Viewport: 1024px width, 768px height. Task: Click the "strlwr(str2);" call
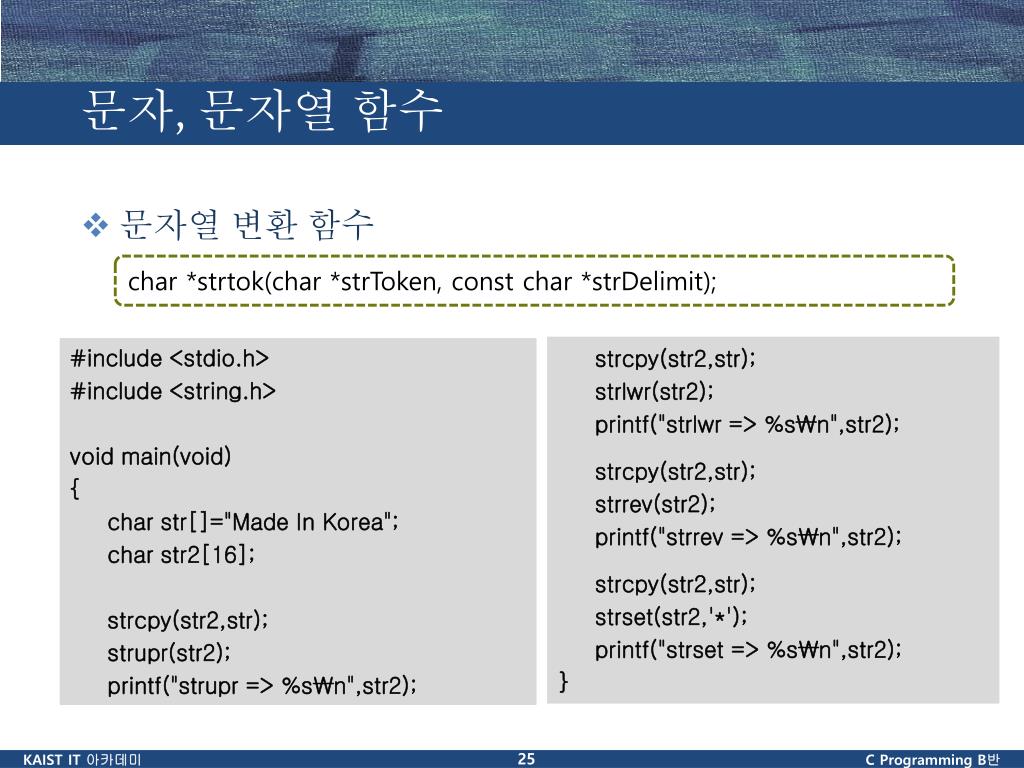point(654,391)
